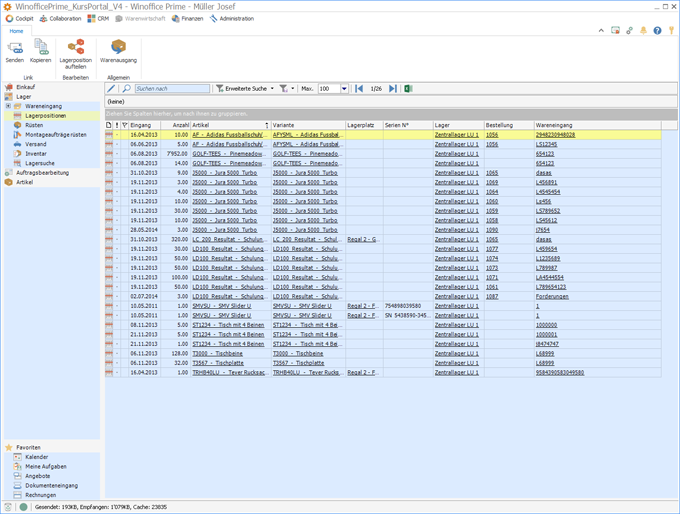Open the notifications bell icon
The image size is (680, 514).
pos(644,30)
